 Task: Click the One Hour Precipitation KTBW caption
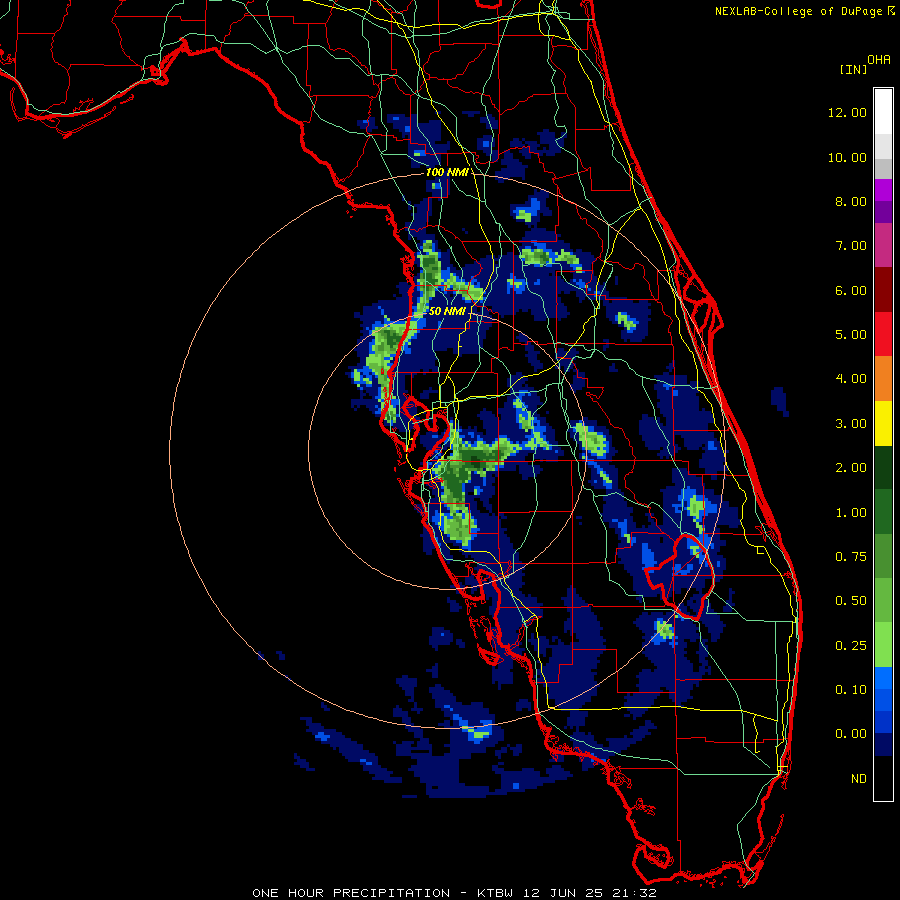pos(454,893)
